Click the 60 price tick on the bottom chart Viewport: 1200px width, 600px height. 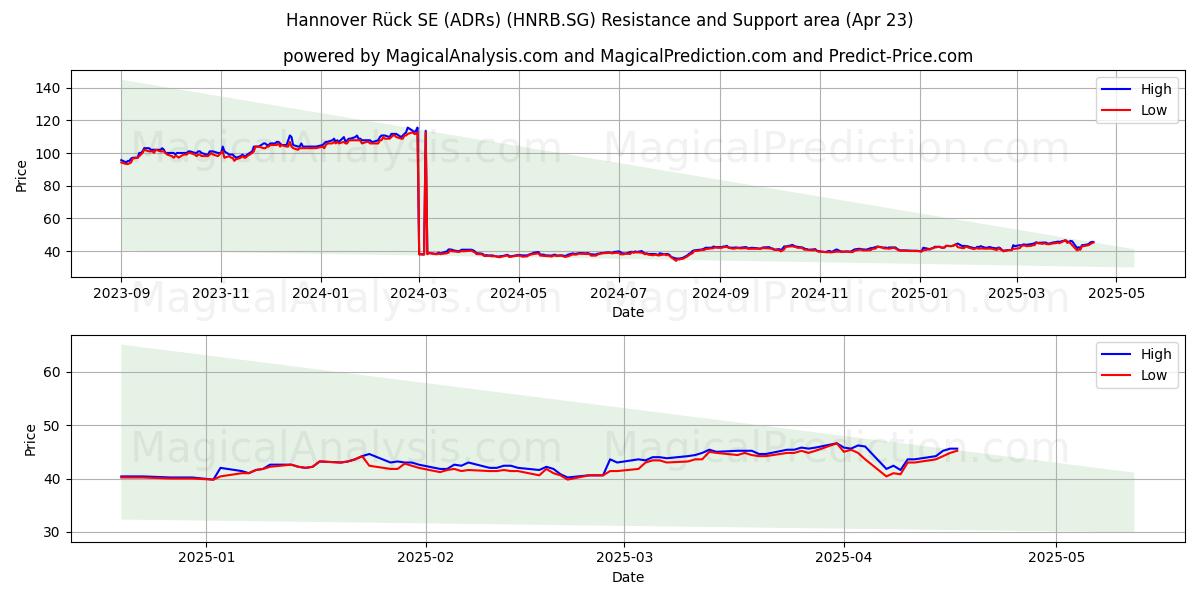(52, 372)
